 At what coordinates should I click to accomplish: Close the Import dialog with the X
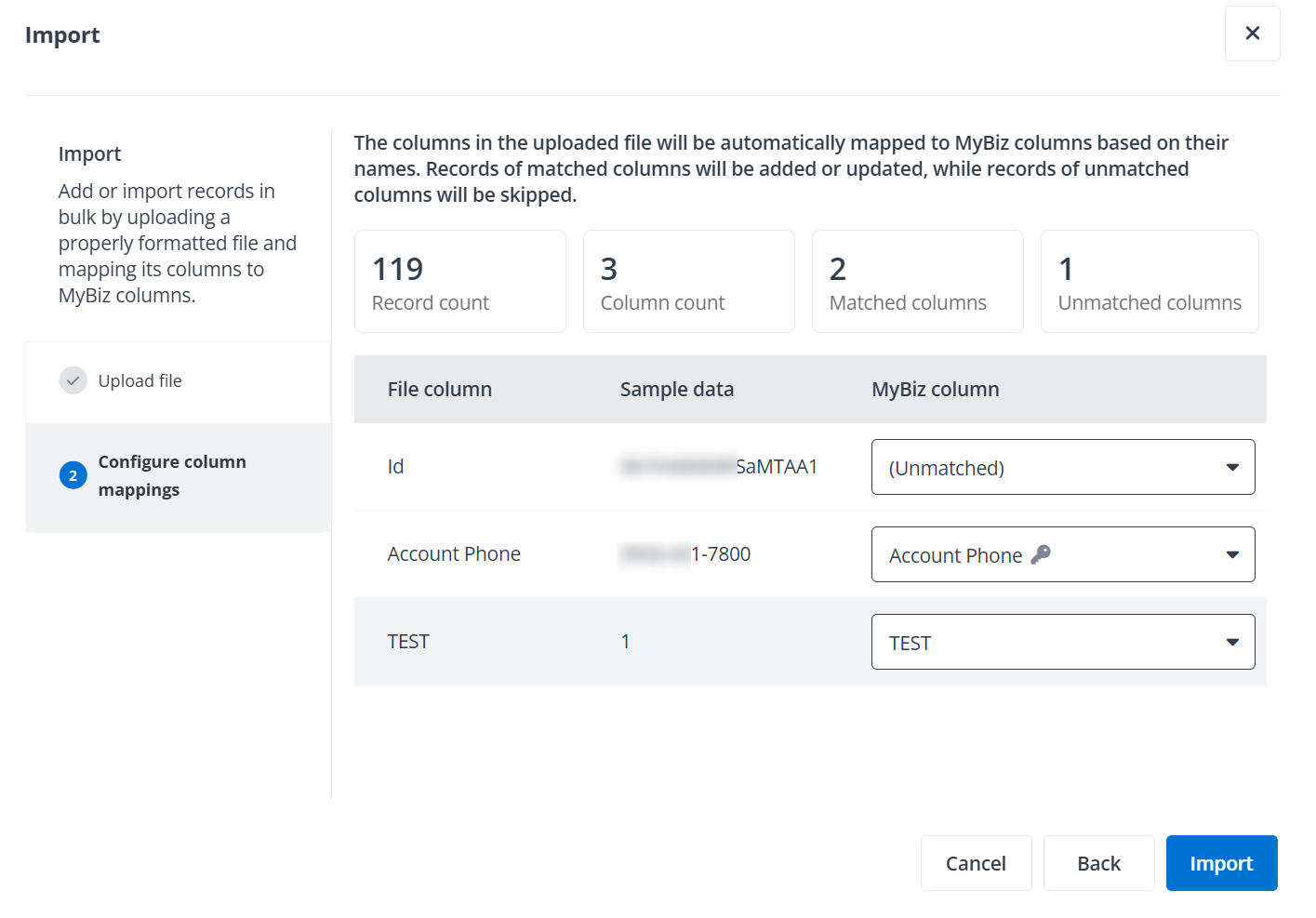(x=1252, y=33)
